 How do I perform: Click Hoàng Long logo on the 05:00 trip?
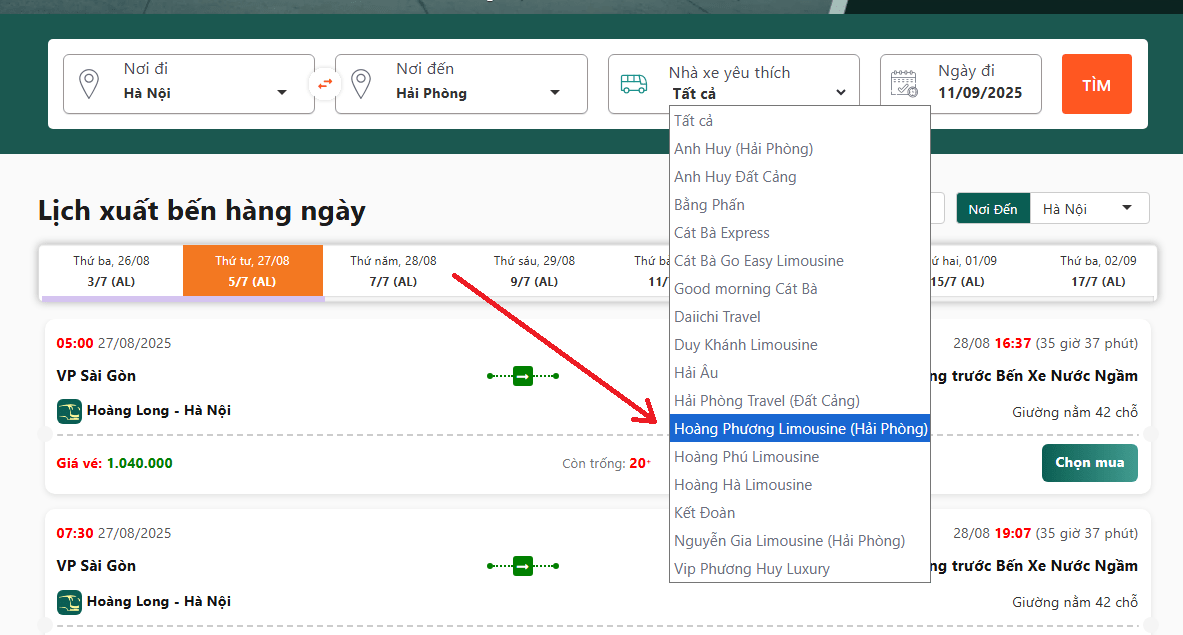(69, 411)
